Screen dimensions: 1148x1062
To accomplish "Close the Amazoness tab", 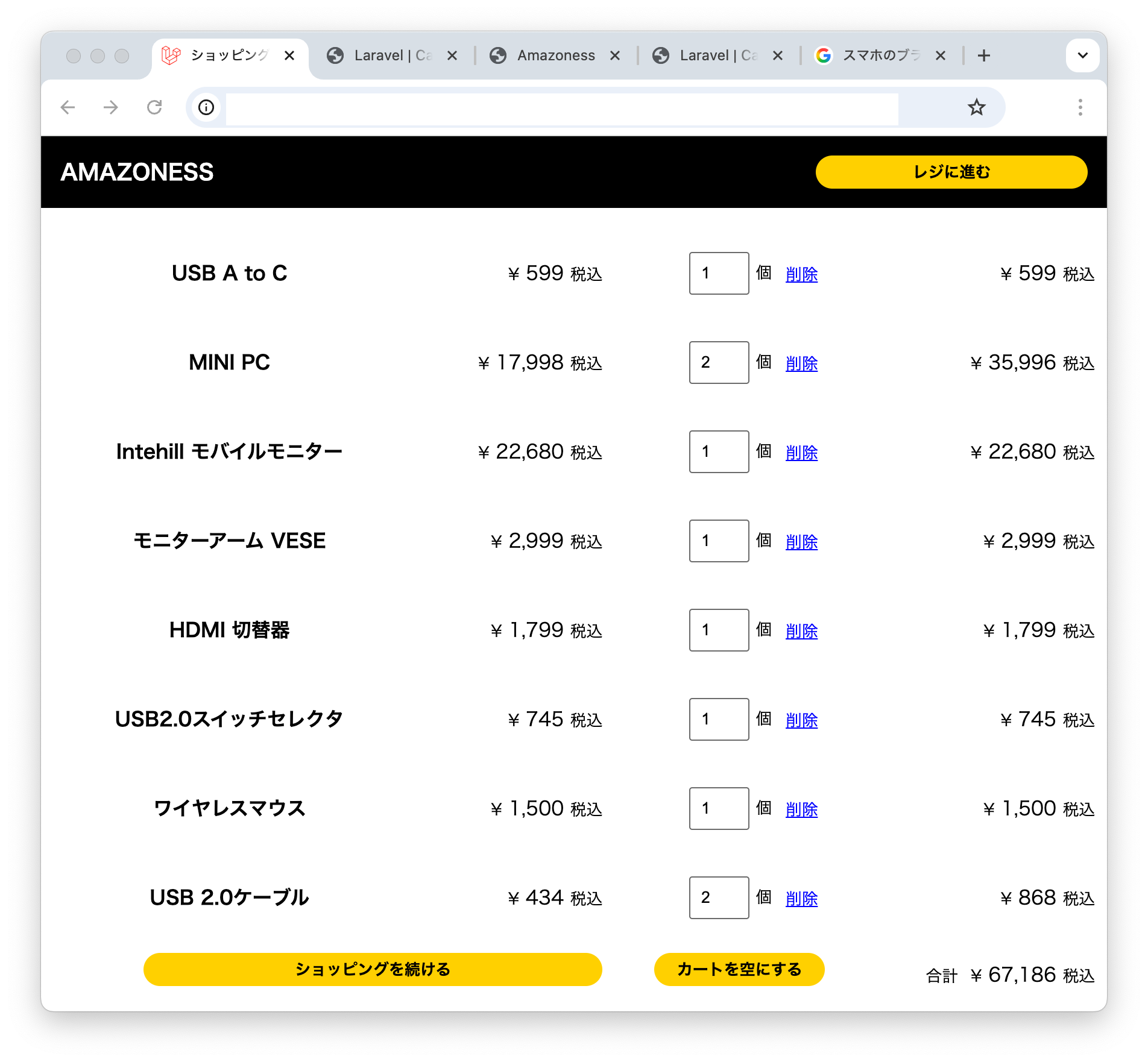I will [615, 55].
